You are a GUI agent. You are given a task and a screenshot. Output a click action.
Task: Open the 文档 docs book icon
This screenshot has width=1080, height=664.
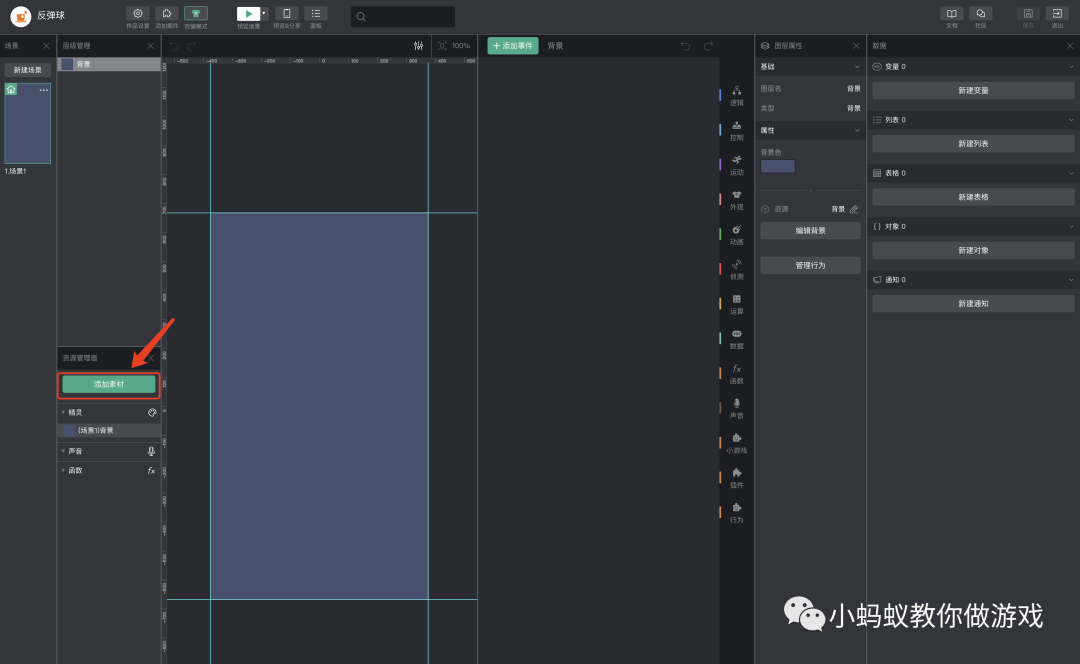[x=951, y=14]
